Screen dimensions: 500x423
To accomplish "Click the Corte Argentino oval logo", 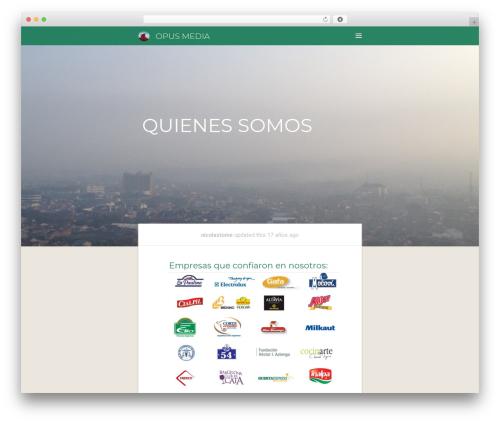I will [227, 327].
